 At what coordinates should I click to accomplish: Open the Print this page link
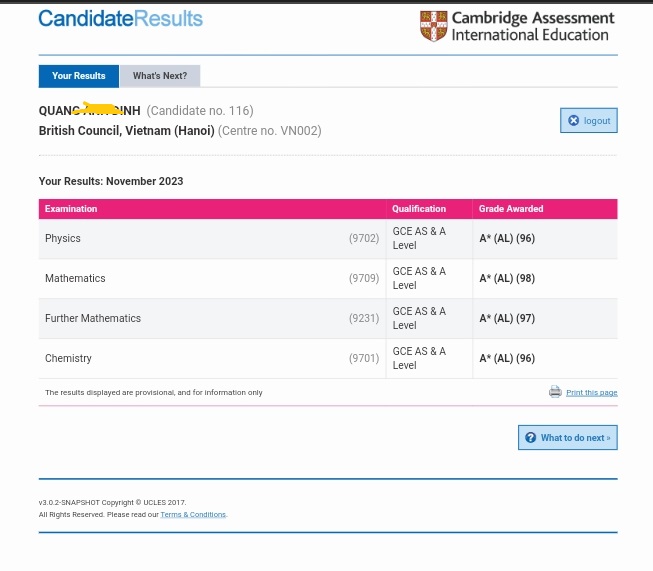point(591,393)
